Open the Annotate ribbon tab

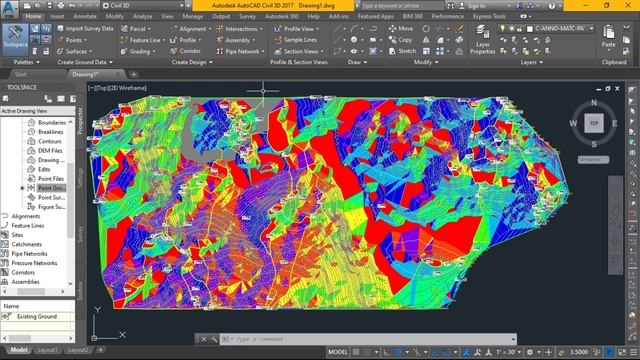[x=85, y=16]
